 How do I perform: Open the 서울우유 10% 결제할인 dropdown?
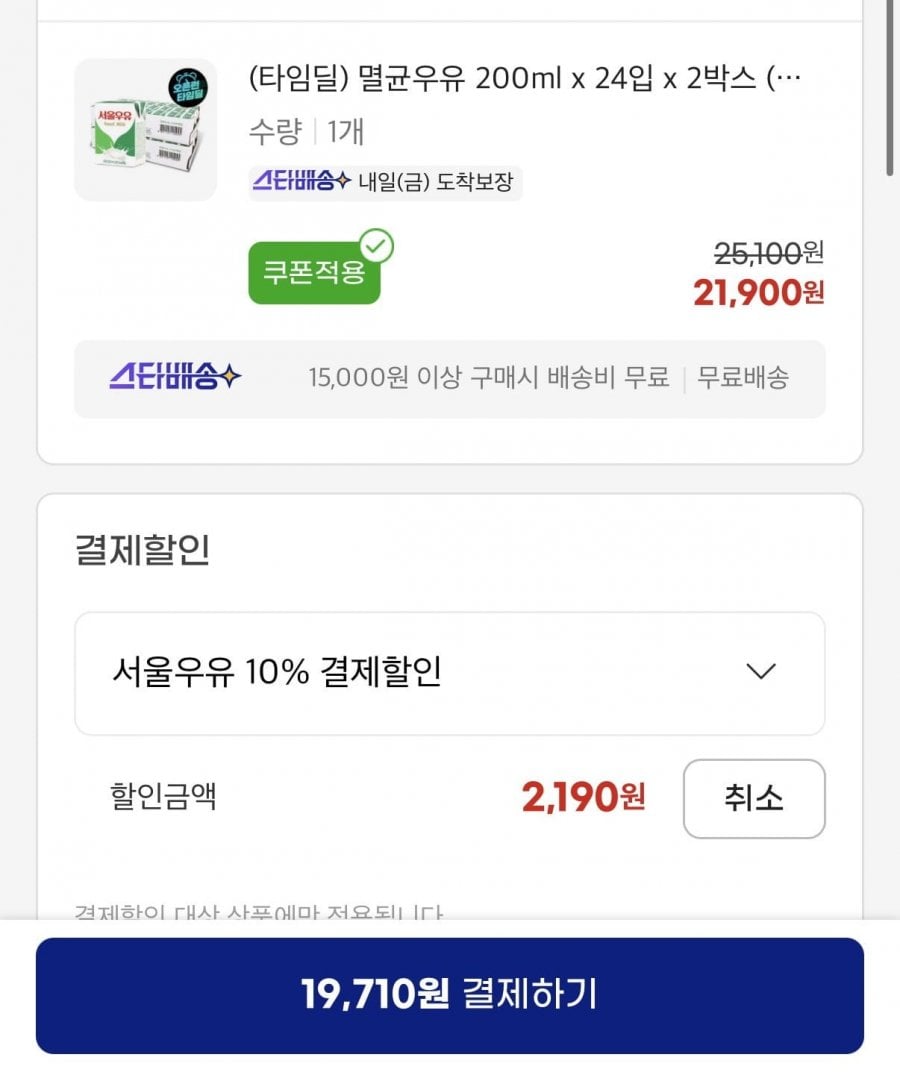click(449, 673)
